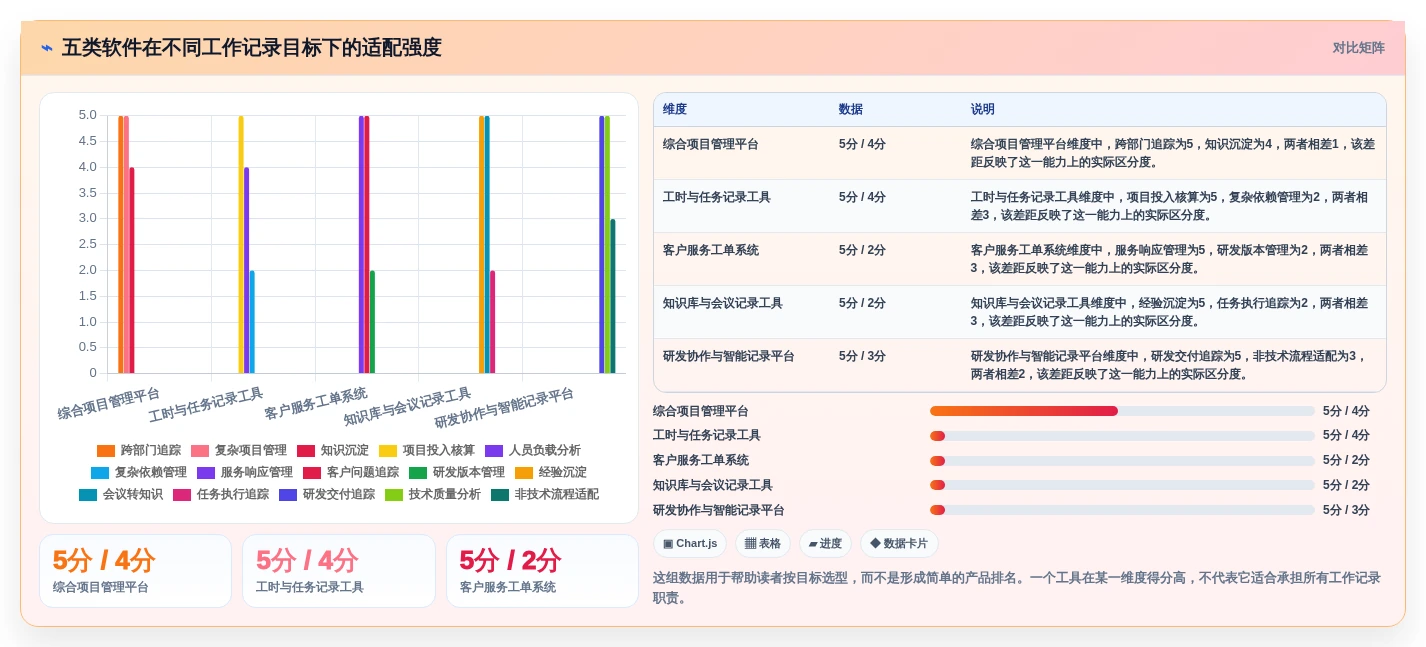
Task: Click the 维度 column header
Action: [x=675, y=110]
